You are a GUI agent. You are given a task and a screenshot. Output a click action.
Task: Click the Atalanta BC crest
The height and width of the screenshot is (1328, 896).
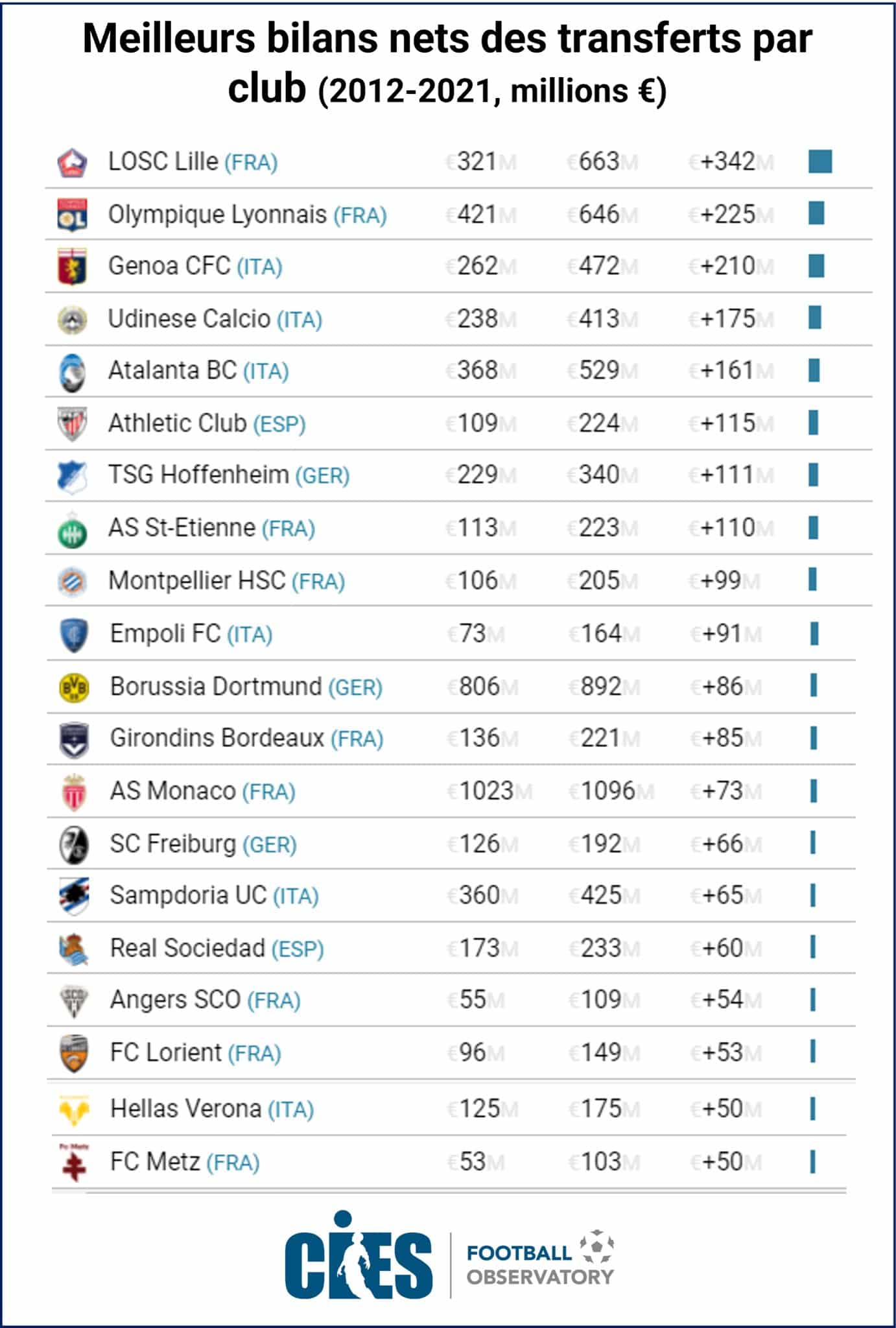coord(72,372)
